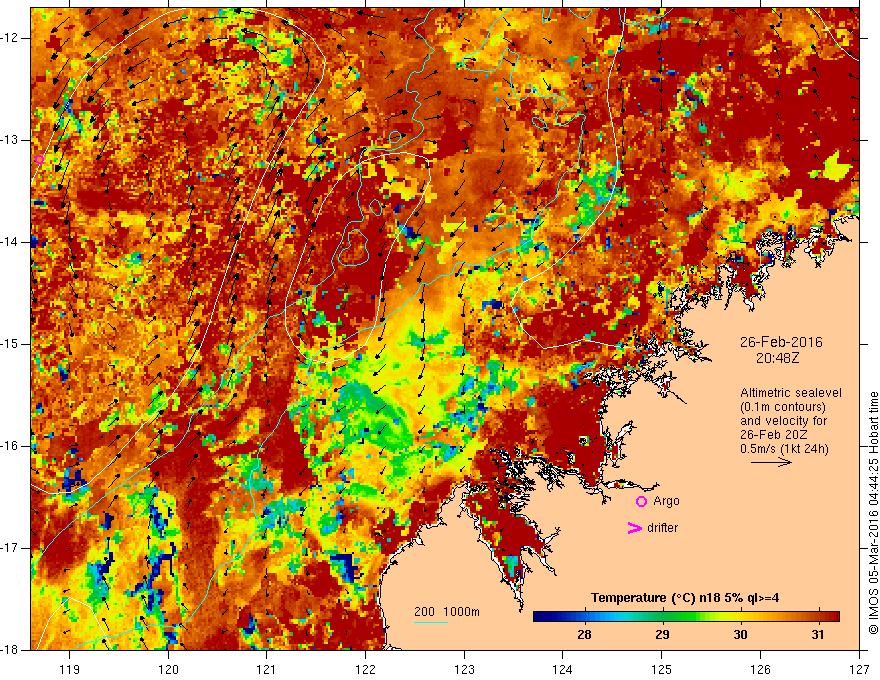
Task: Click the IMOS copyright text on right edge
Action: (x=873, y=513)
